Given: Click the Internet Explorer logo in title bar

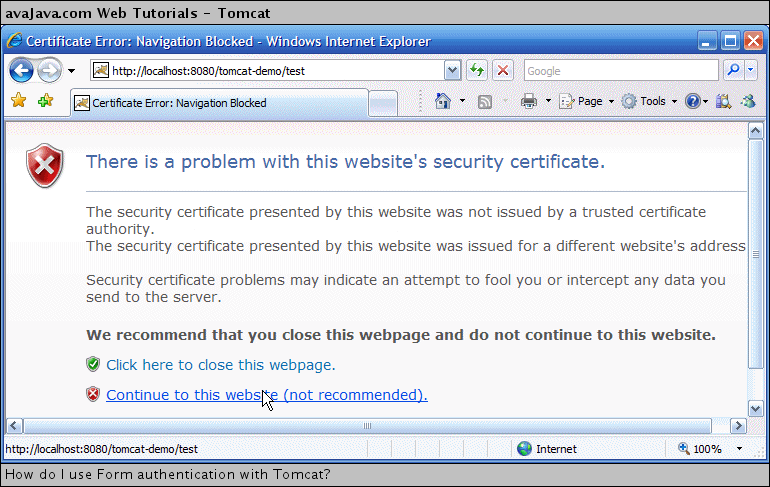Looking at the screenshot, I should click(14, 40).
